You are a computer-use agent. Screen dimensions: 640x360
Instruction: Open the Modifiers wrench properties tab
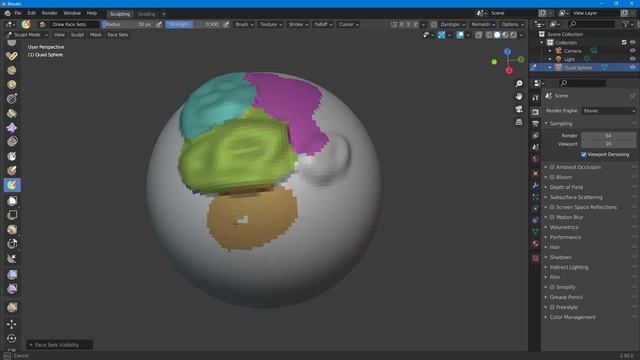click(x=536, y=185)
